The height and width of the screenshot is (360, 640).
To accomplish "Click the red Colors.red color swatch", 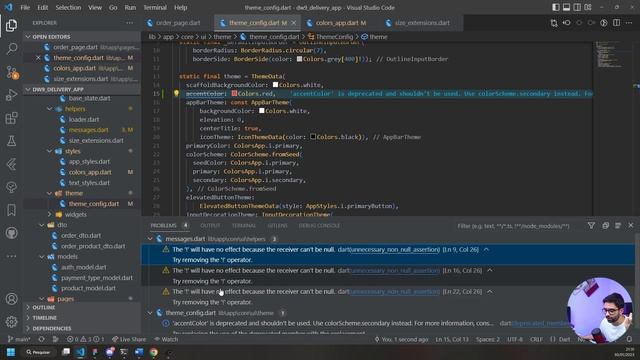I will pyautogui.click(x=234, y=93).
